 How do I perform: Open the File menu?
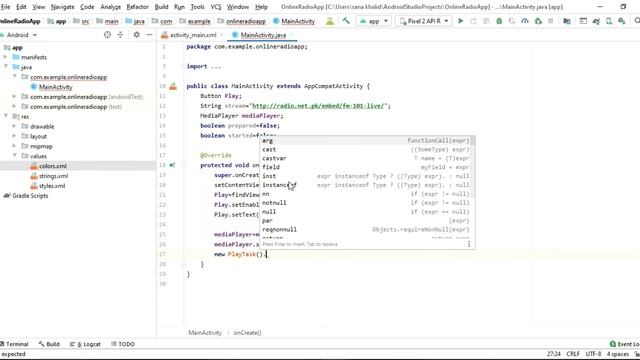[x=6, y=7]
